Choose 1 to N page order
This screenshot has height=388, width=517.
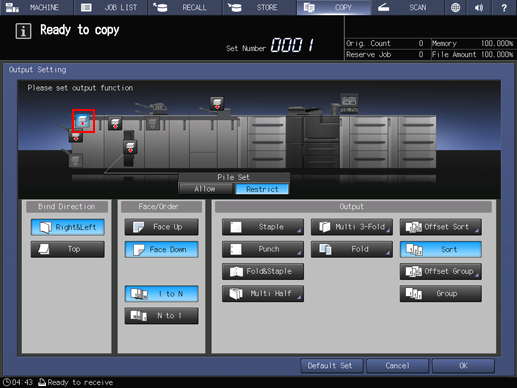point(161,294)
